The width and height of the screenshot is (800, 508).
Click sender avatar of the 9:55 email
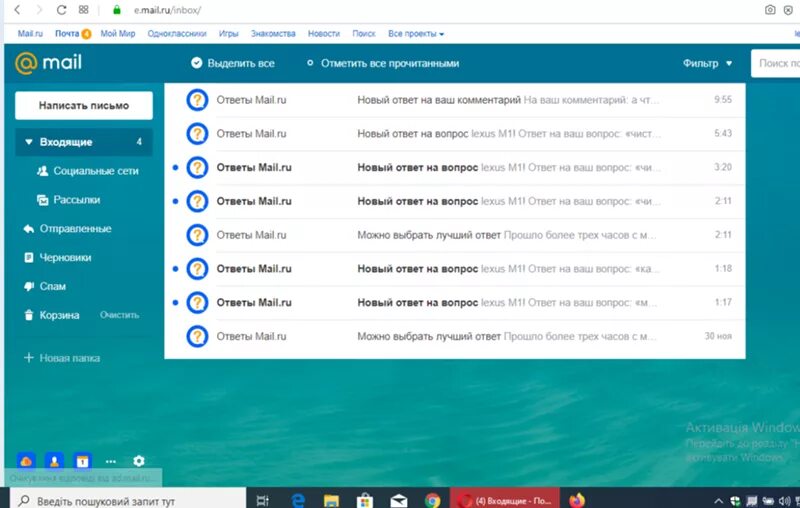point(197,100)
